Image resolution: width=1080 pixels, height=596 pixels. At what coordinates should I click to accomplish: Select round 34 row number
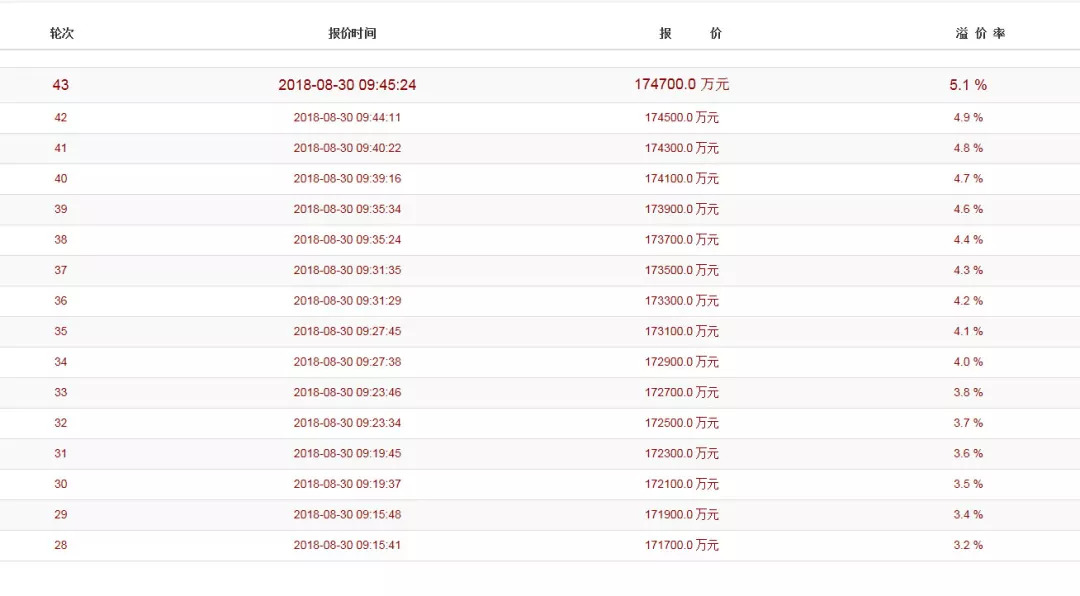pyautogui.click(x=61, y=361)
